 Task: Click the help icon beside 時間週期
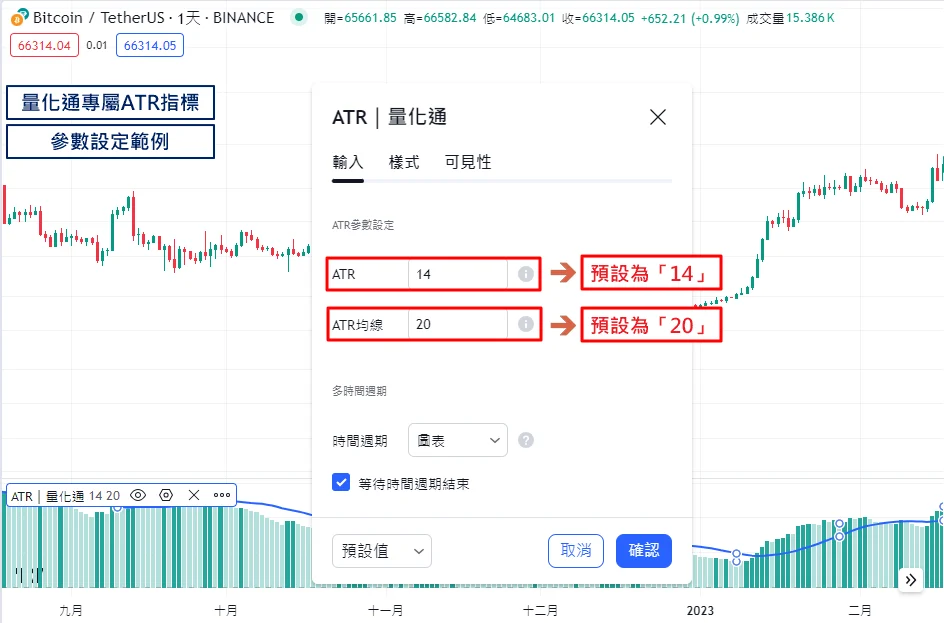pos(526,440)
